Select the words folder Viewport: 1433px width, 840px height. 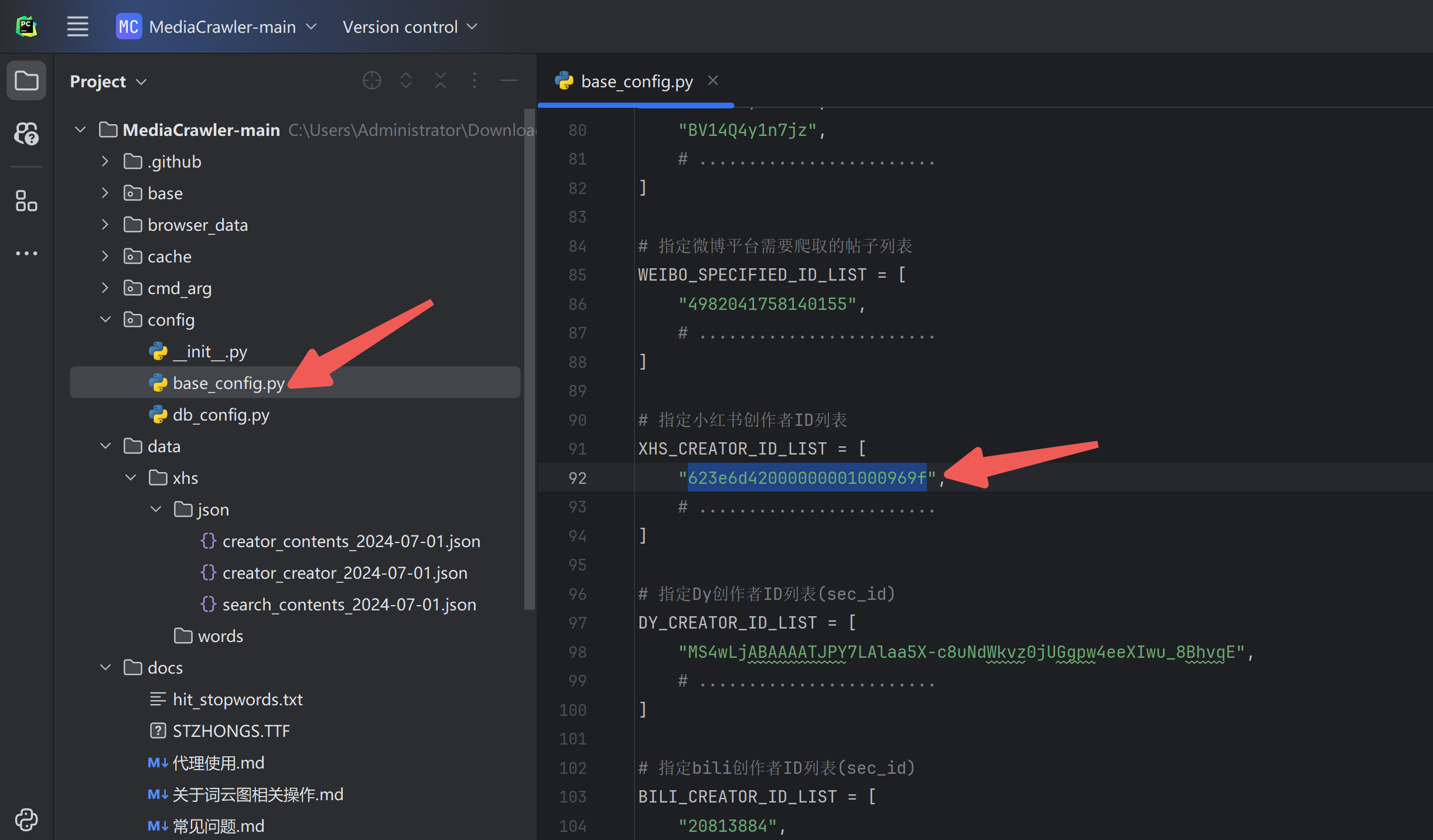(x=220, y=636)
